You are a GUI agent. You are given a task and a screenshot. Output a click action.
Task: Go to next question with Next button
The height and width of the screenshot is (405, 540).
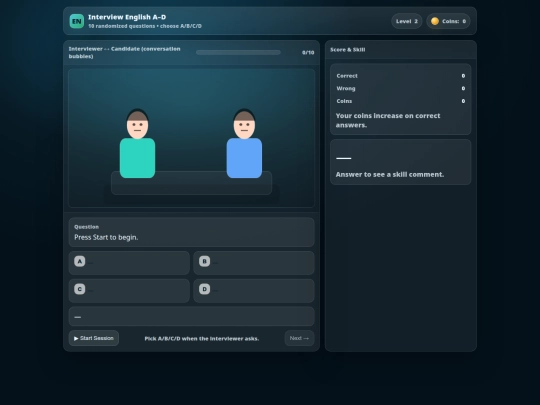[299, 338]
